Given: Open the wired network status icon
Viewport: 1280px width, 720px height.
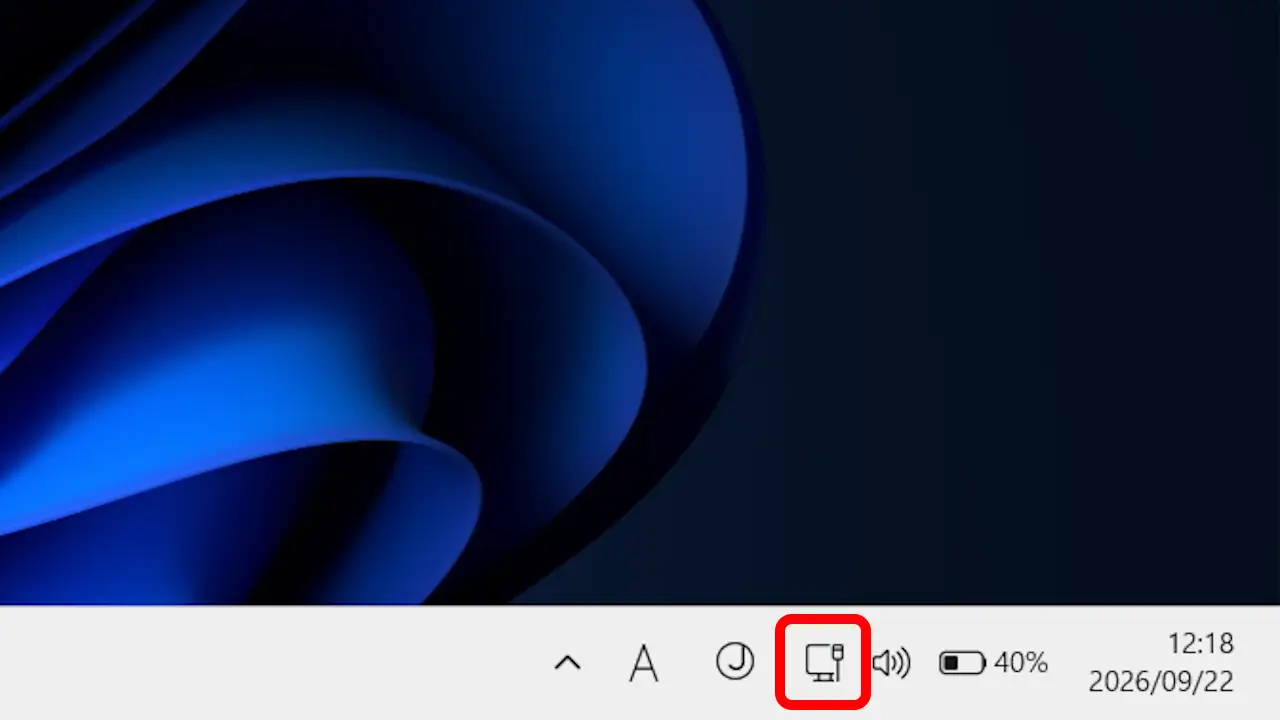Looking at the screenshot, I should (825, 663).
